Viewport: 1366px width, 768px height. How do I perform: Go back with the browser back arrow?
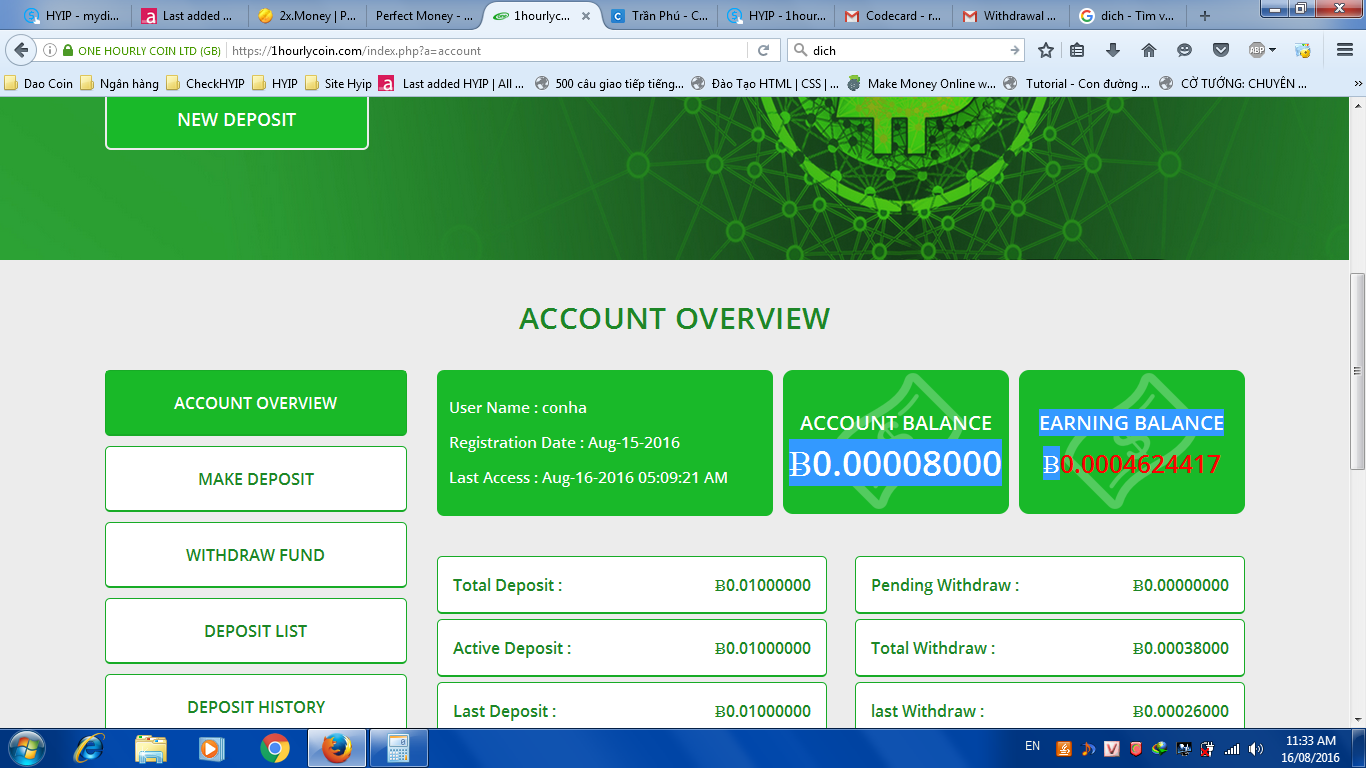click(22, 50)
